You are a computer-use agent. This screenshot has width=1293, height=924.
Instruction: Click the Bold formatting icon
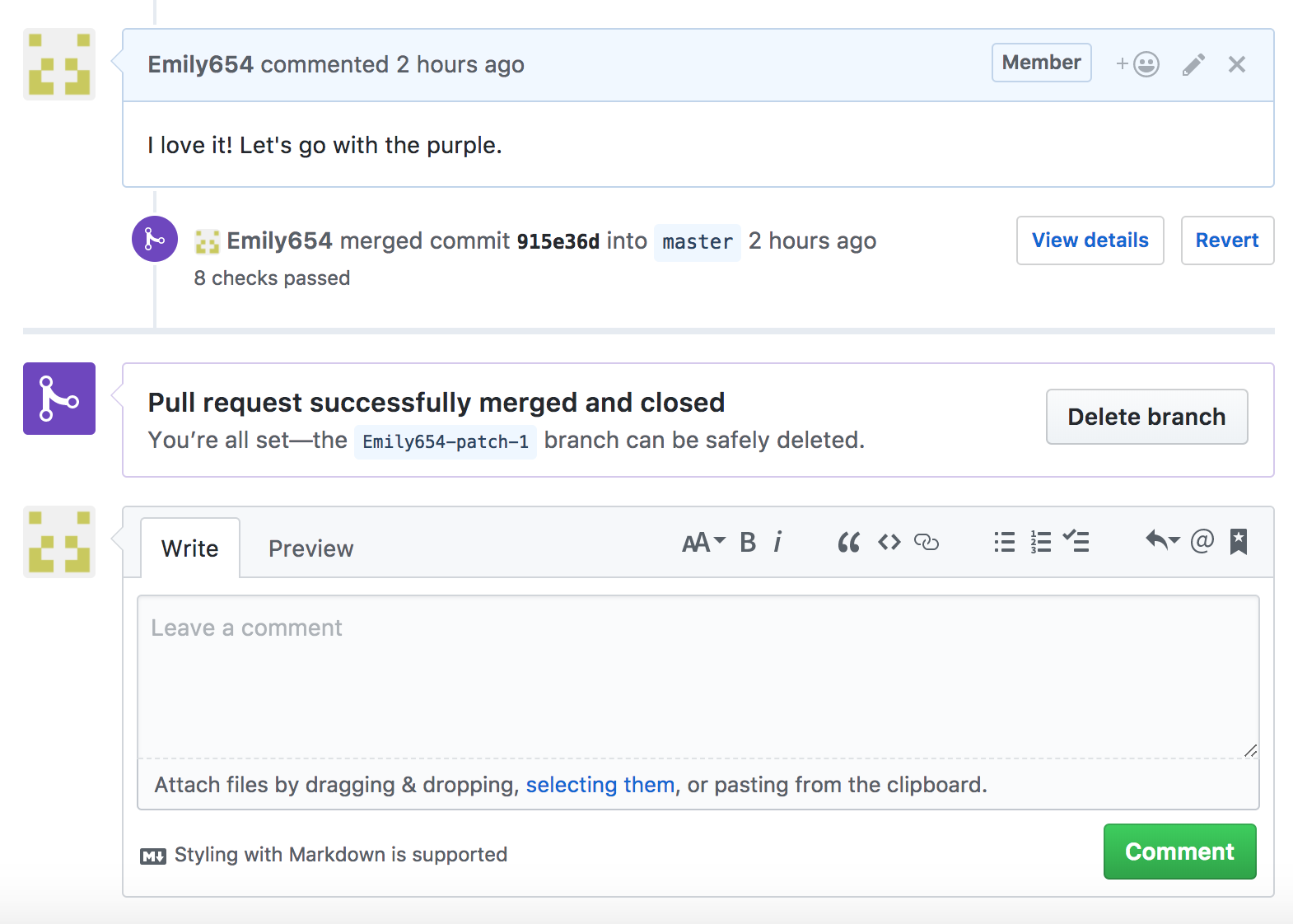[748, 542]
